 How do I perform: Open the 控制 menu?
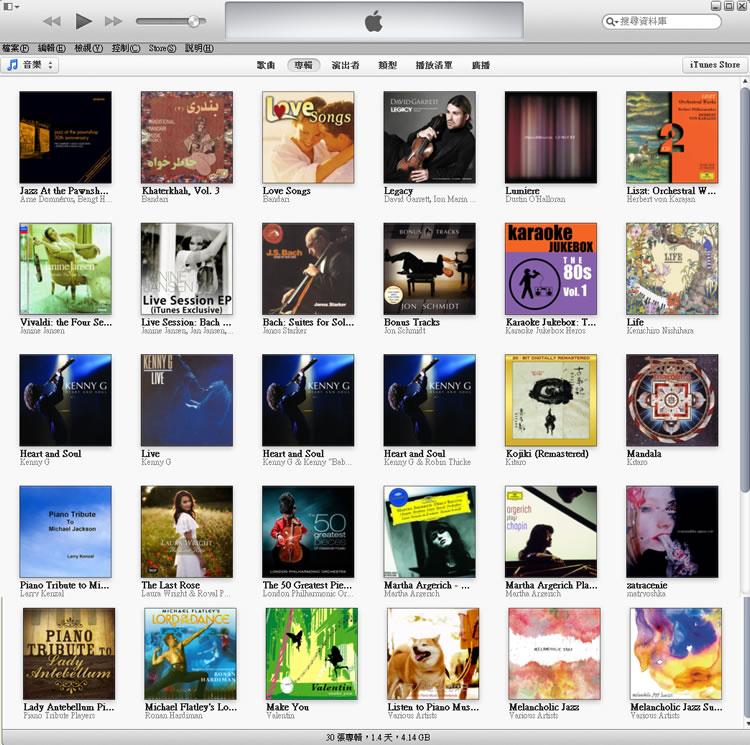126,48
